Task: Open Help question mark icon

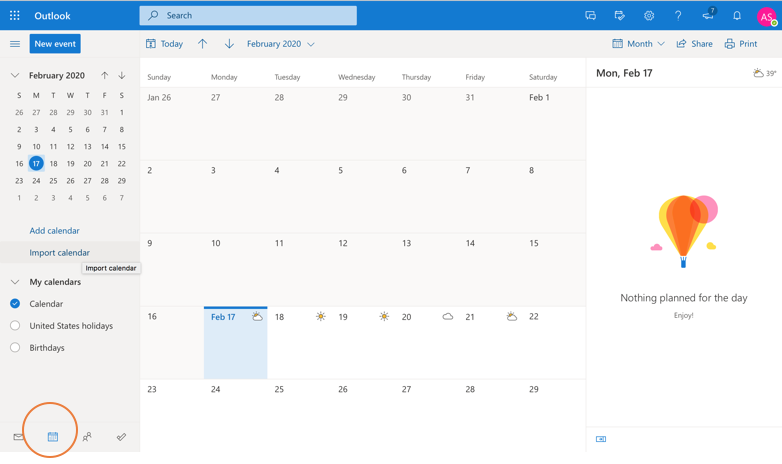Action: (678, 15)
